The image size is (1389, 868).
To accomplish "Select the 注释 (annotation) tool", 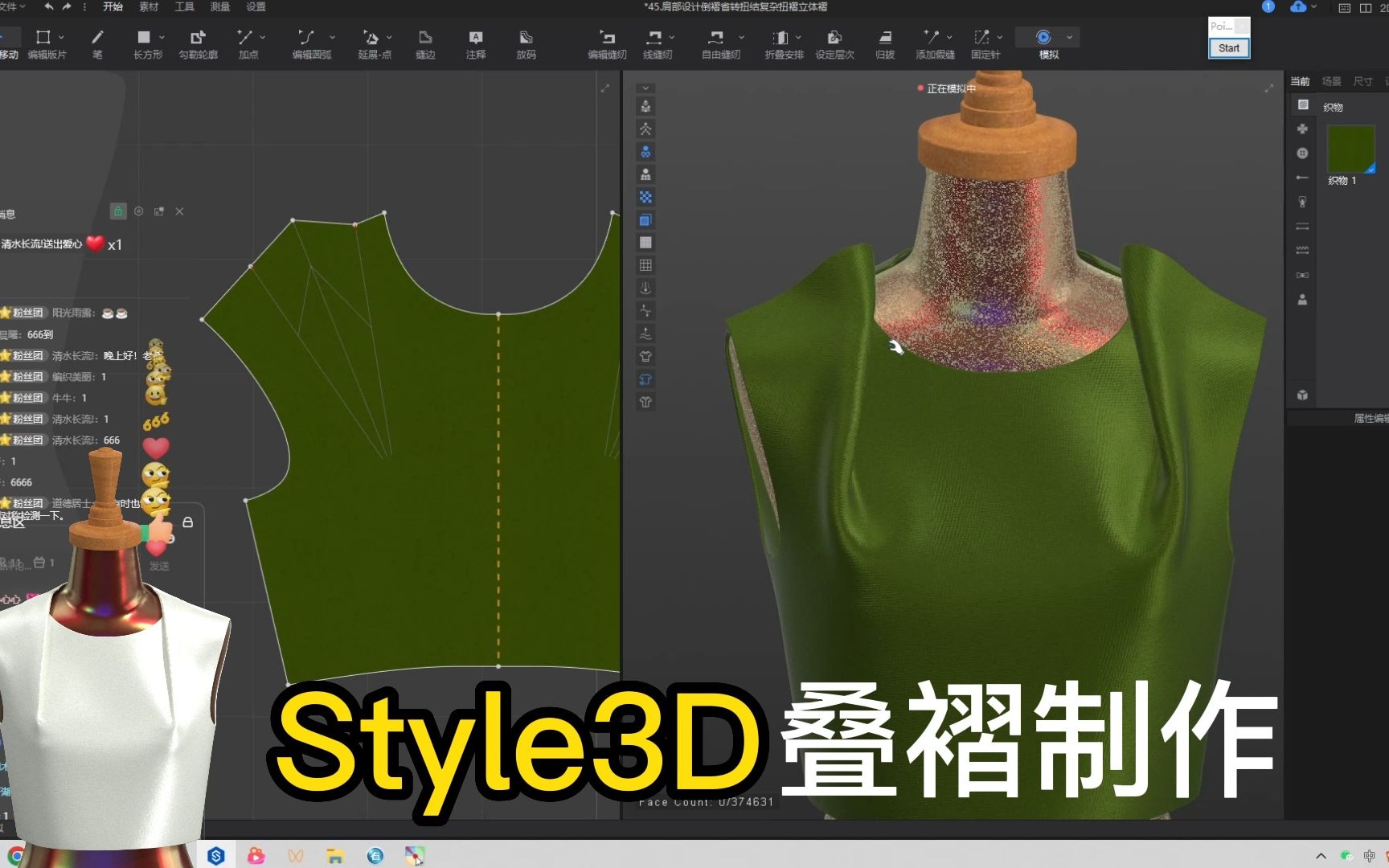I will pos(476,44).
